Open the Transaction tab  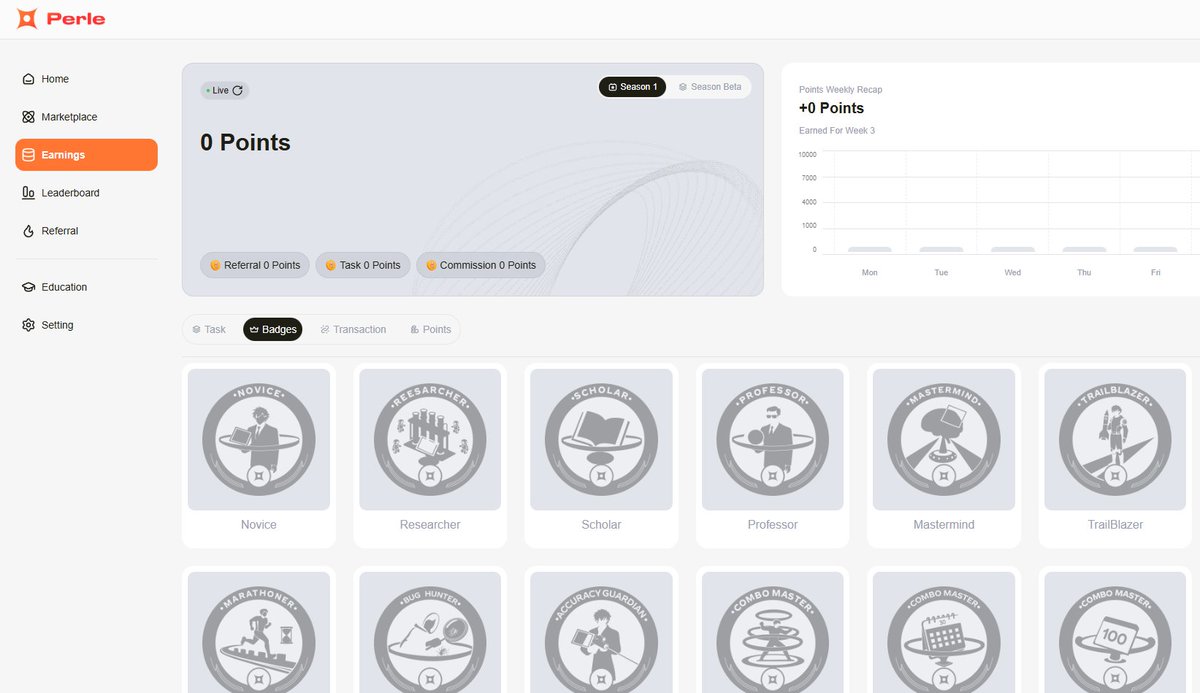coord(353,329)
